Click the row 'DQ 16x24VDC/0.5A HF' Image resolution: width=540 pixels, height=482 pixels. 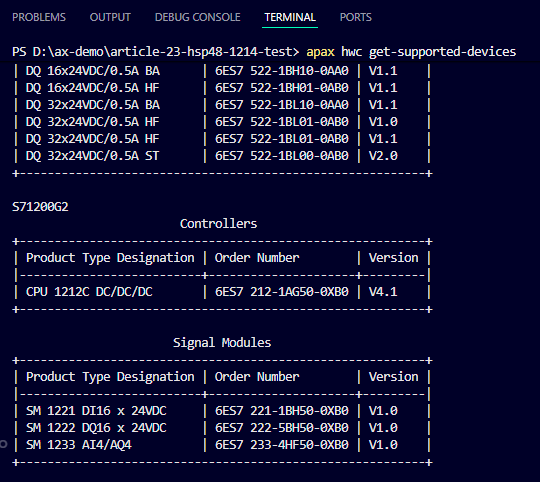222,88
